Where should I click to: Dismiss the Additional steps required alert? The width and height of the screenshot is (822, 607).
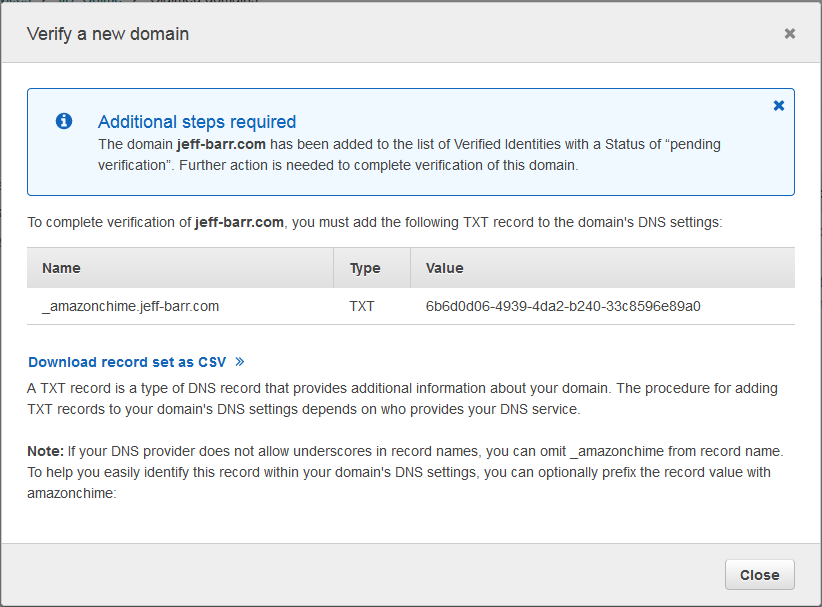coord(779,106)
